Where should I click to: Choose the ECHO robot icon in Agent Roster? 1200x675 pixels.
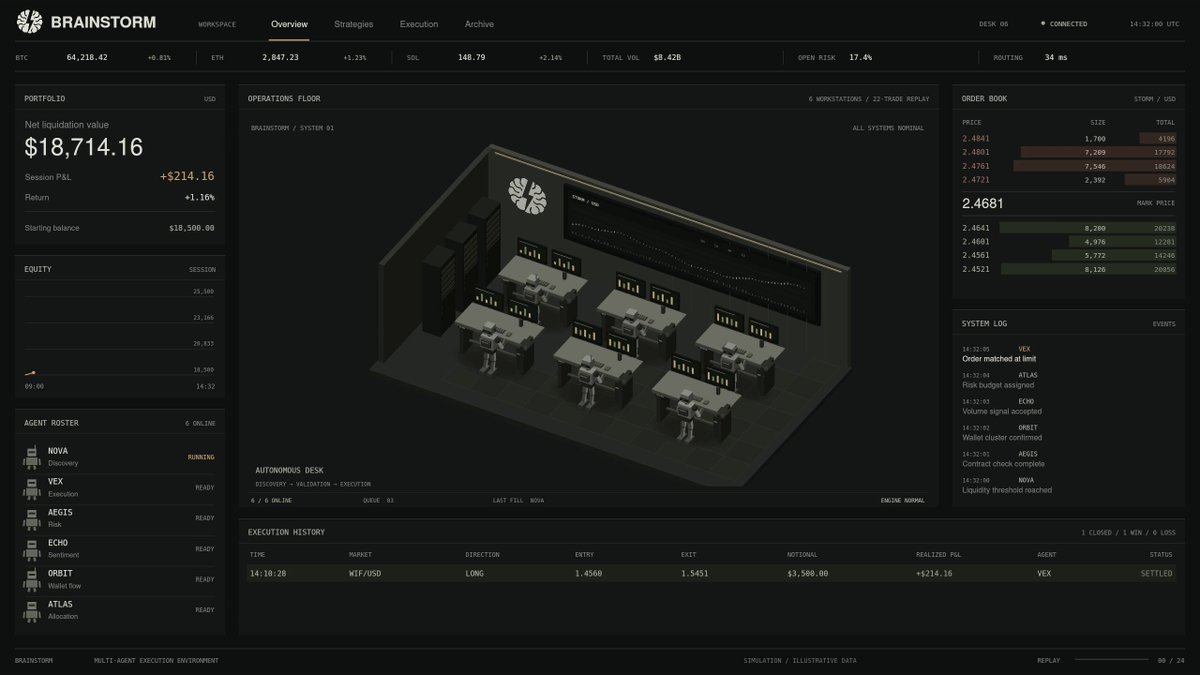click(31, 549)
